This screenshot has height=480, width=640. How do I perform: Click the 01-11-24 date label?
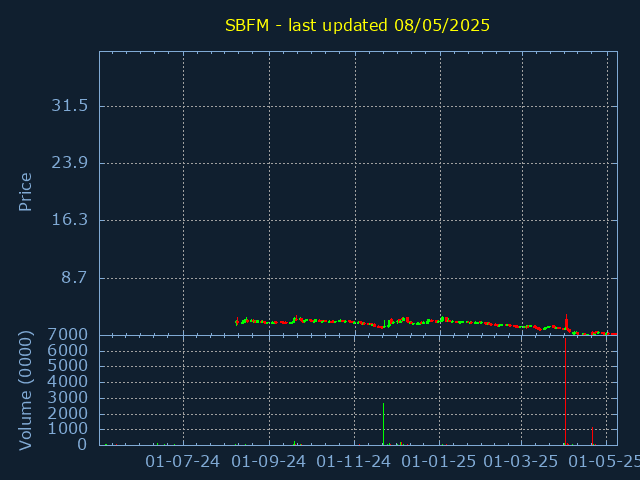pos(353,462)
